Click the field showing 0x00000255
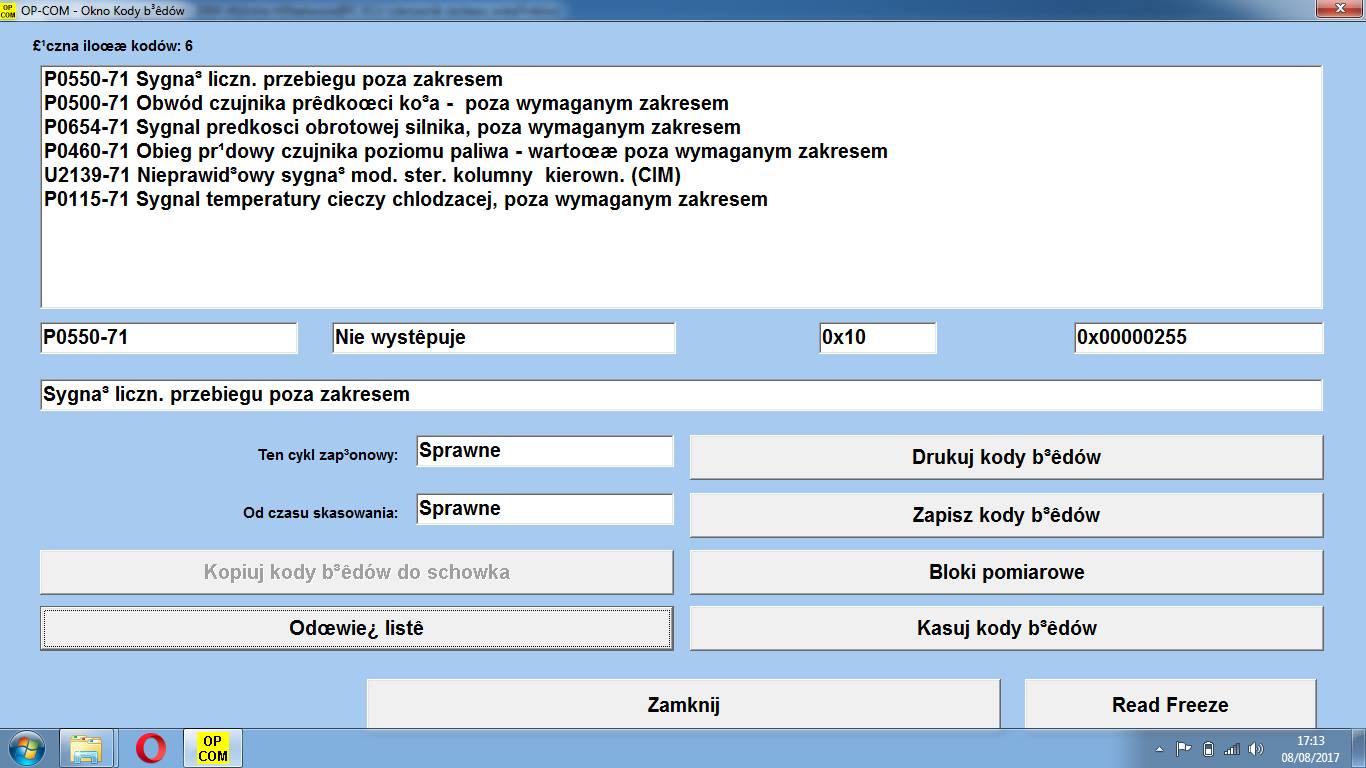Viewport: 1366px width, 768px height. click(1197, 338)
